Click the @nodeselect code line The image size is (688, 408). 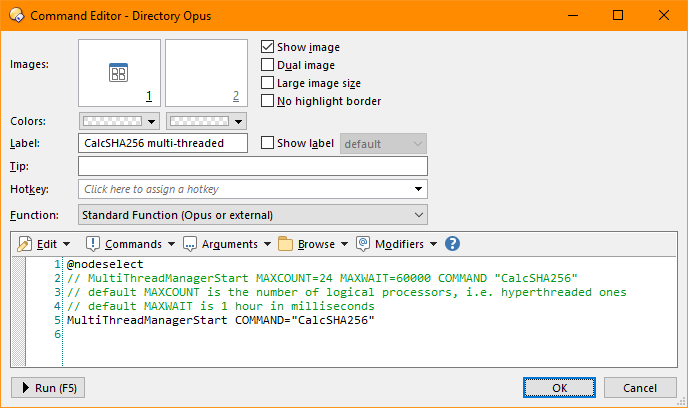pos(105,264)
